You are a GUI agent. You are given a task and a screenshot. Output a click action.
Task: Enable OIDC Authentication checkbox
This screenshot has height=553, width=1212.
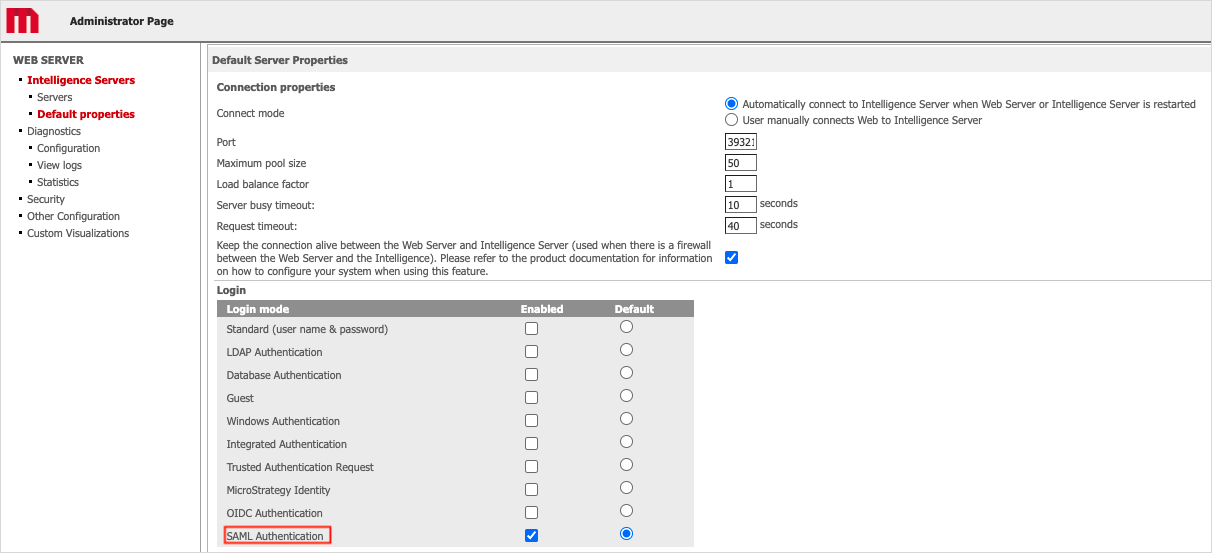pos(531,513)
